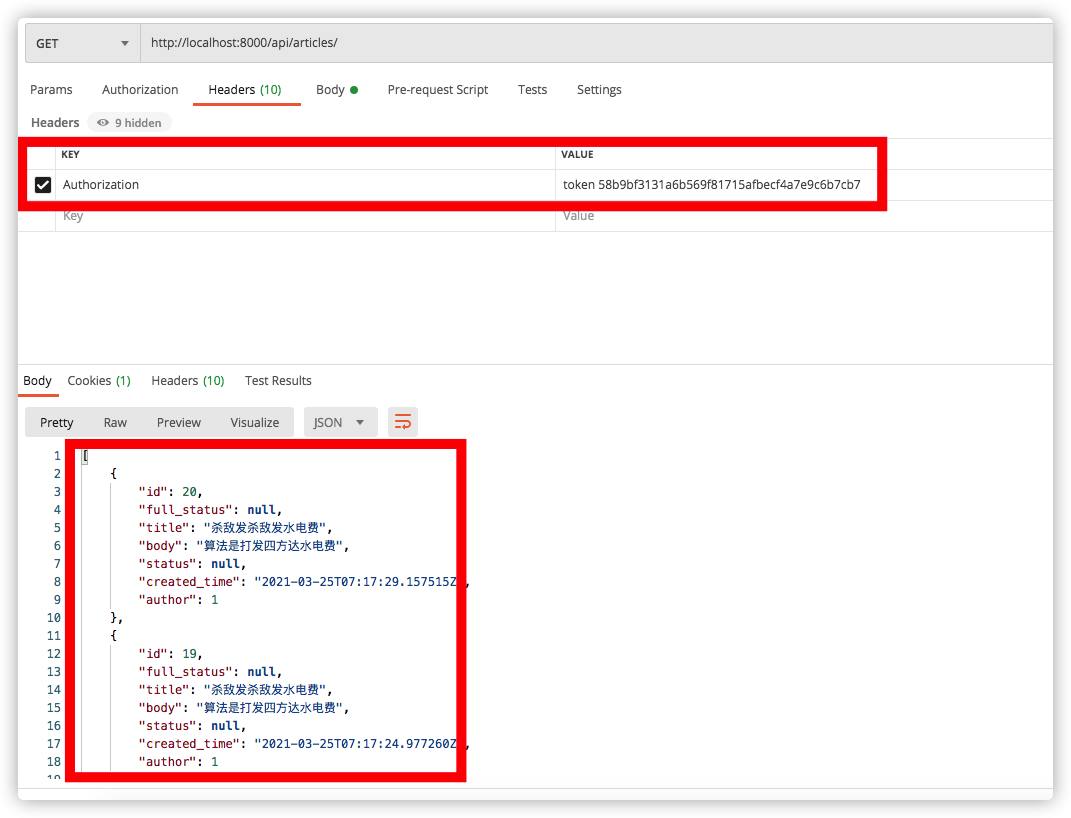This screenshot has height=818, width=1071.
Task: View the response Headers (10) tab
Action: point(187,381)
